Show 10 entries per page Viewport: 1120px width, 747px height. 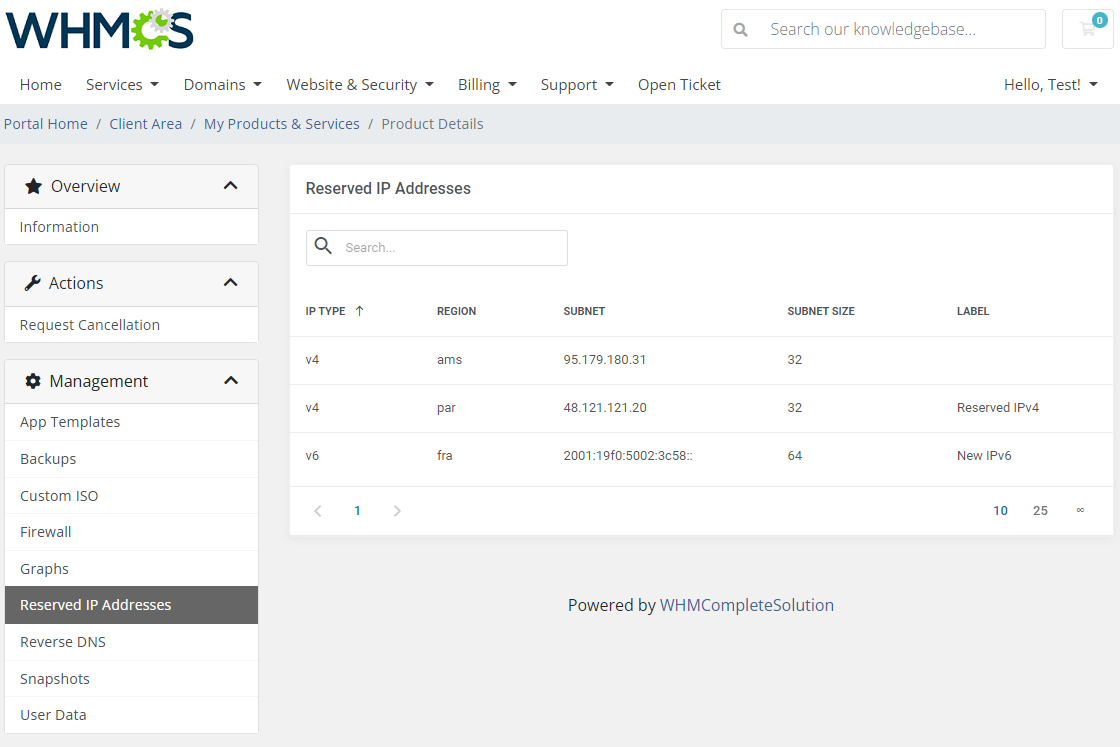click(x=1000, y=511)
